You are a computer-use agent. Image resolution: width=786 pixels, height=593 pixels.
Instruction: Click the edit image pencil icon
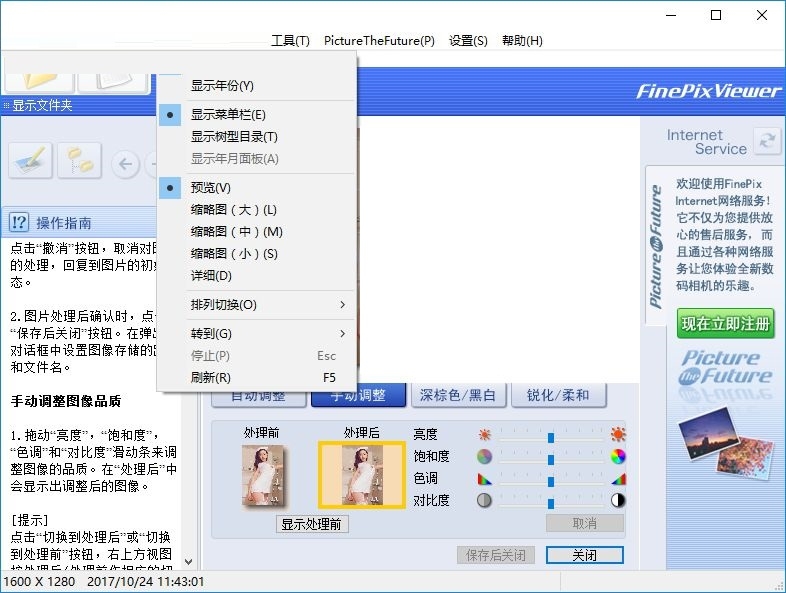pyautogui.click(x=31, y=160)
